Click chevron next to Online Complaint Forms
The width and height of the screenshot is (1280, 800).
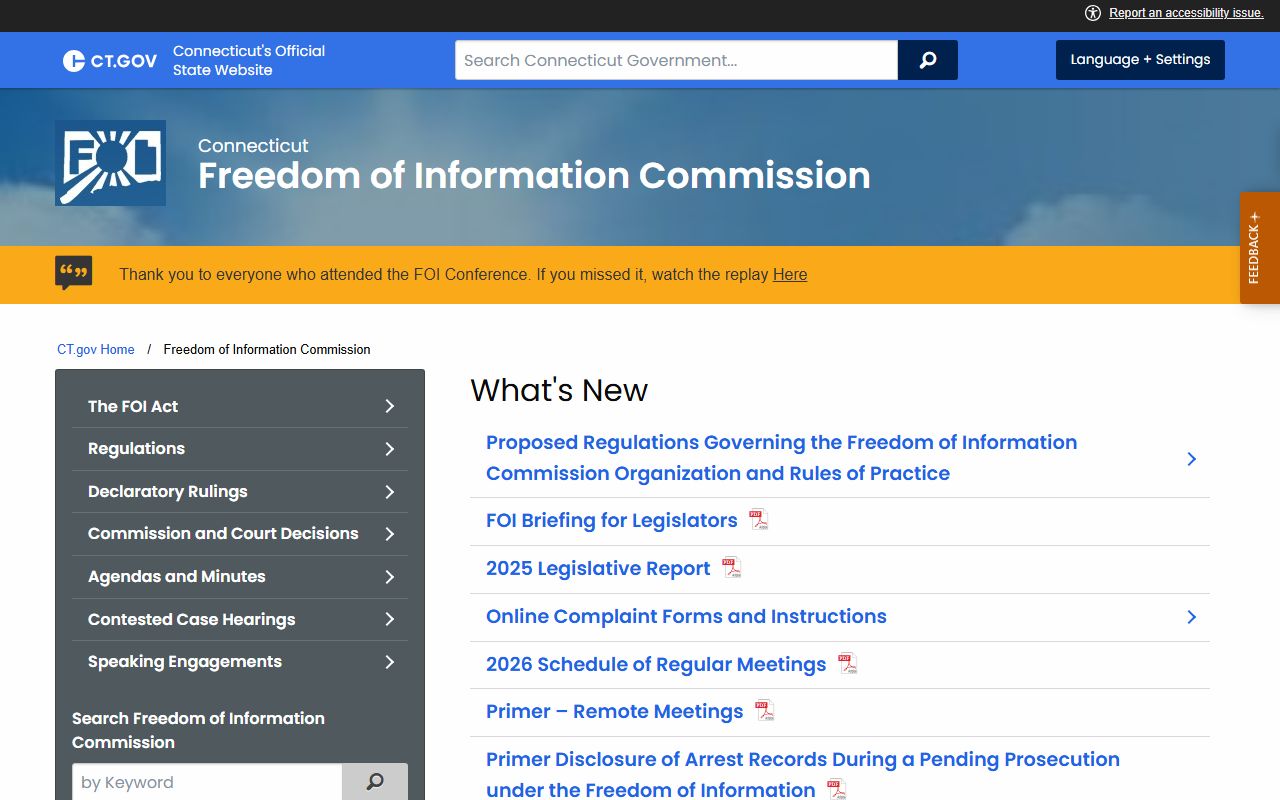1191,617
